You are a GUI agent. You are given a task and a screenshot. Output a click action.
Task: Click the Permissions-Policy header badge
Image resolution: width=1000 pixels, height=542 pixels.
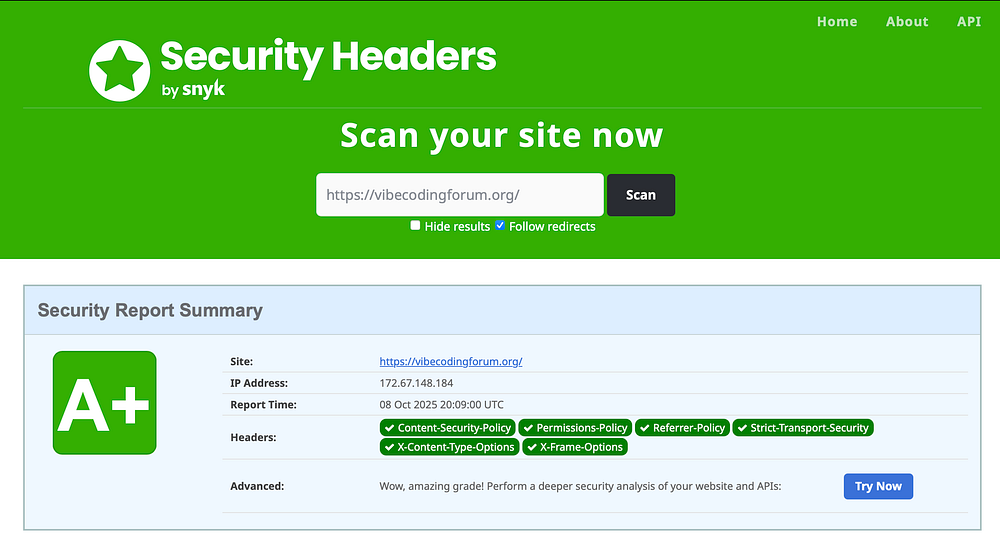tap(575, 428)
